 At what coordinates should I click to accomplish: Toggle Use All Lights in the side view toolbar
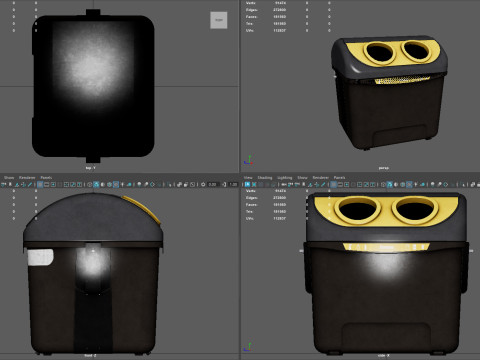point(416,184)
